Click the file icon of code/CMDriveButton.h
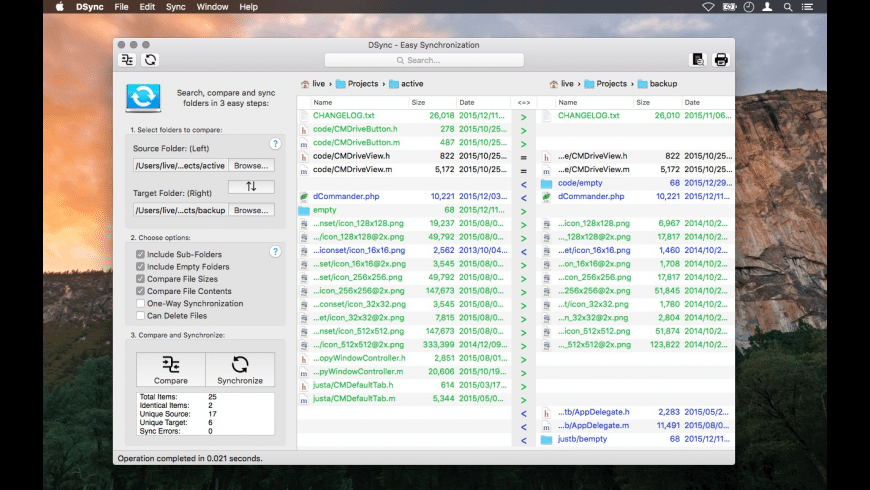Image resolution: width=870 pixels, height=490 pixels. [x=304, y=129]
